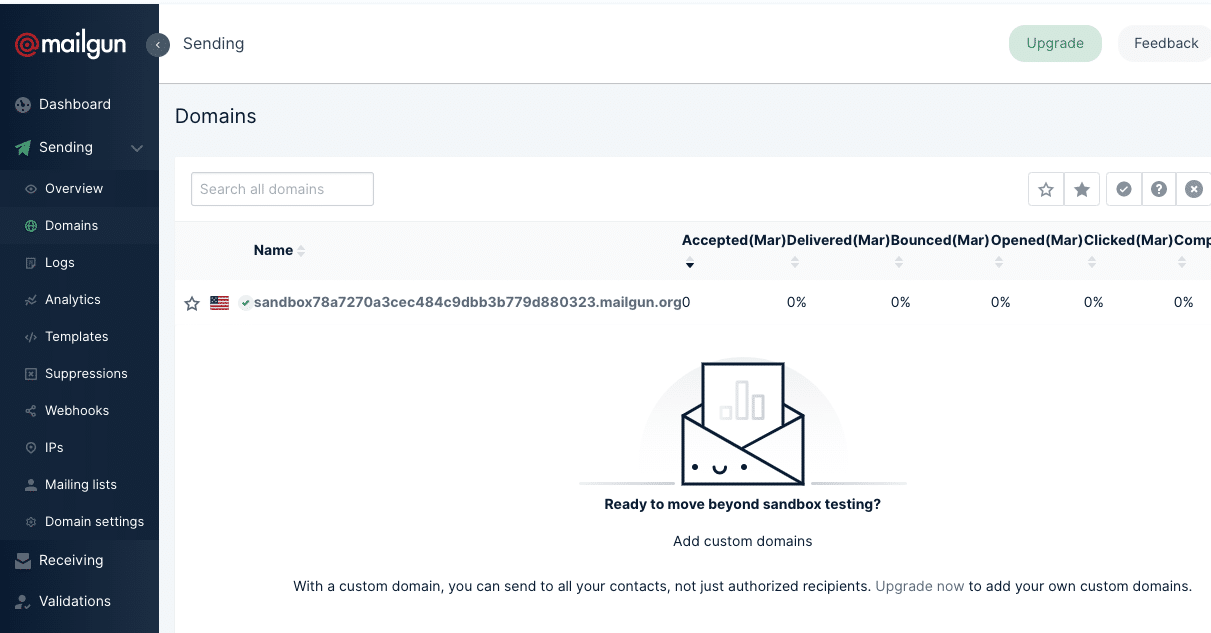Image resolution: width=1211 pixels, height=633 pixels.
Task: Click the Upgrade button
Action: [x=1055, y=43]
